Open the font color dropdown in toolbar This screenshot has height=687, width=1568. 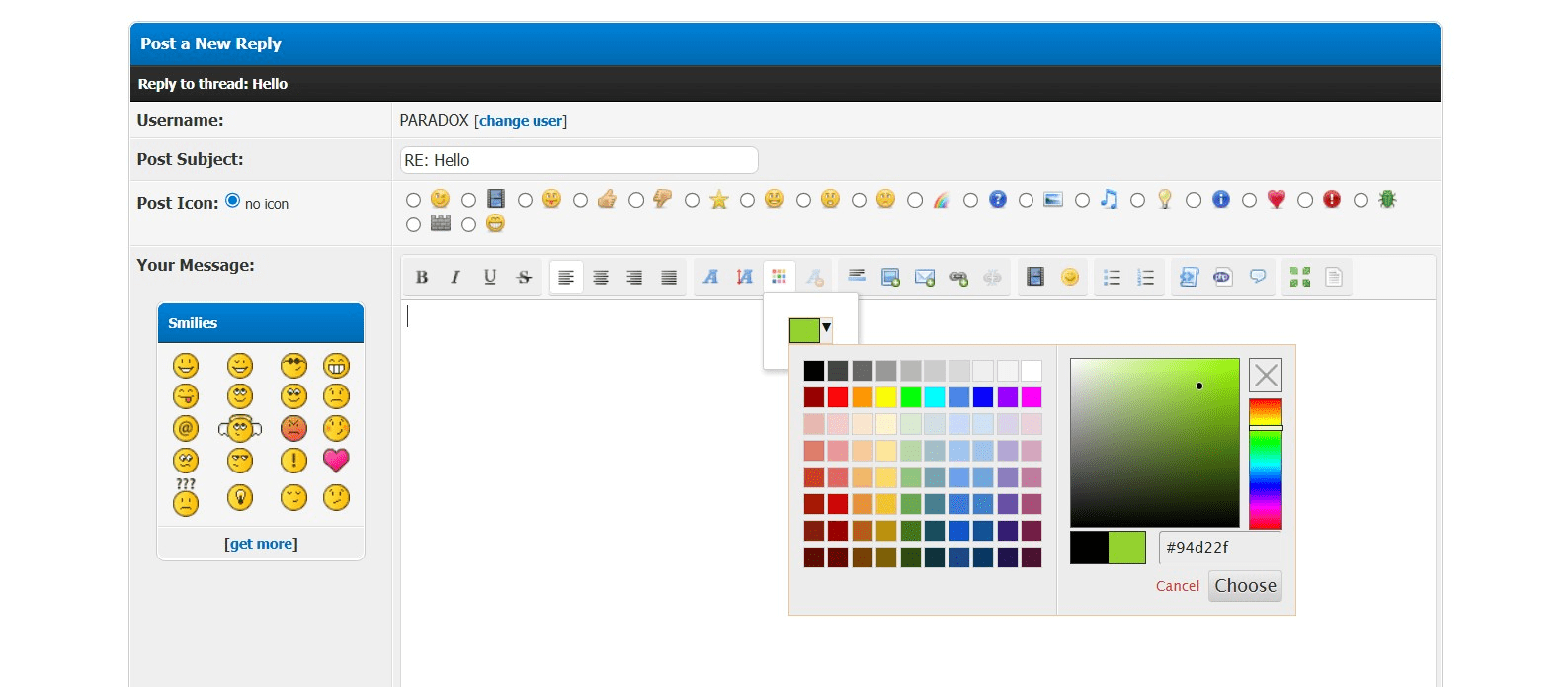(779, 278)
